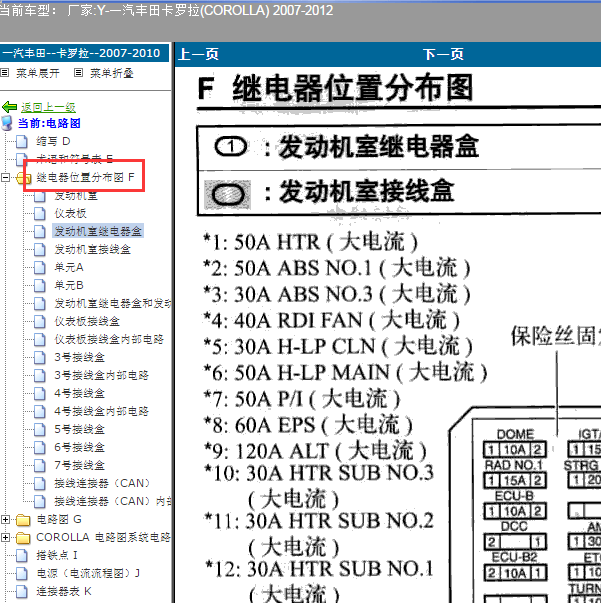This screenshot has height=603, width=601.
Task: Select 继电器位置分布图 F in the tree
Action: point(85,177)
